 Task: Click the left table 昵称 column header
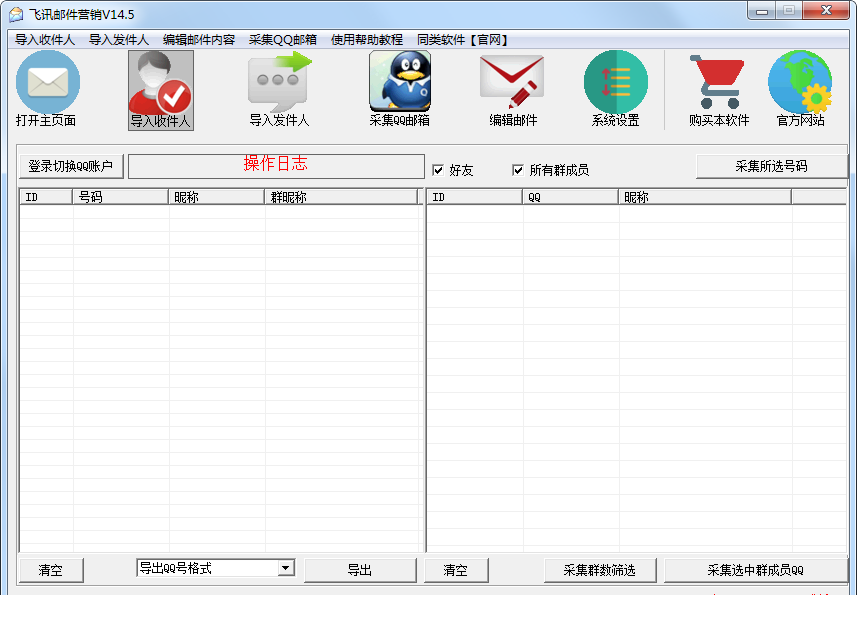216,197
